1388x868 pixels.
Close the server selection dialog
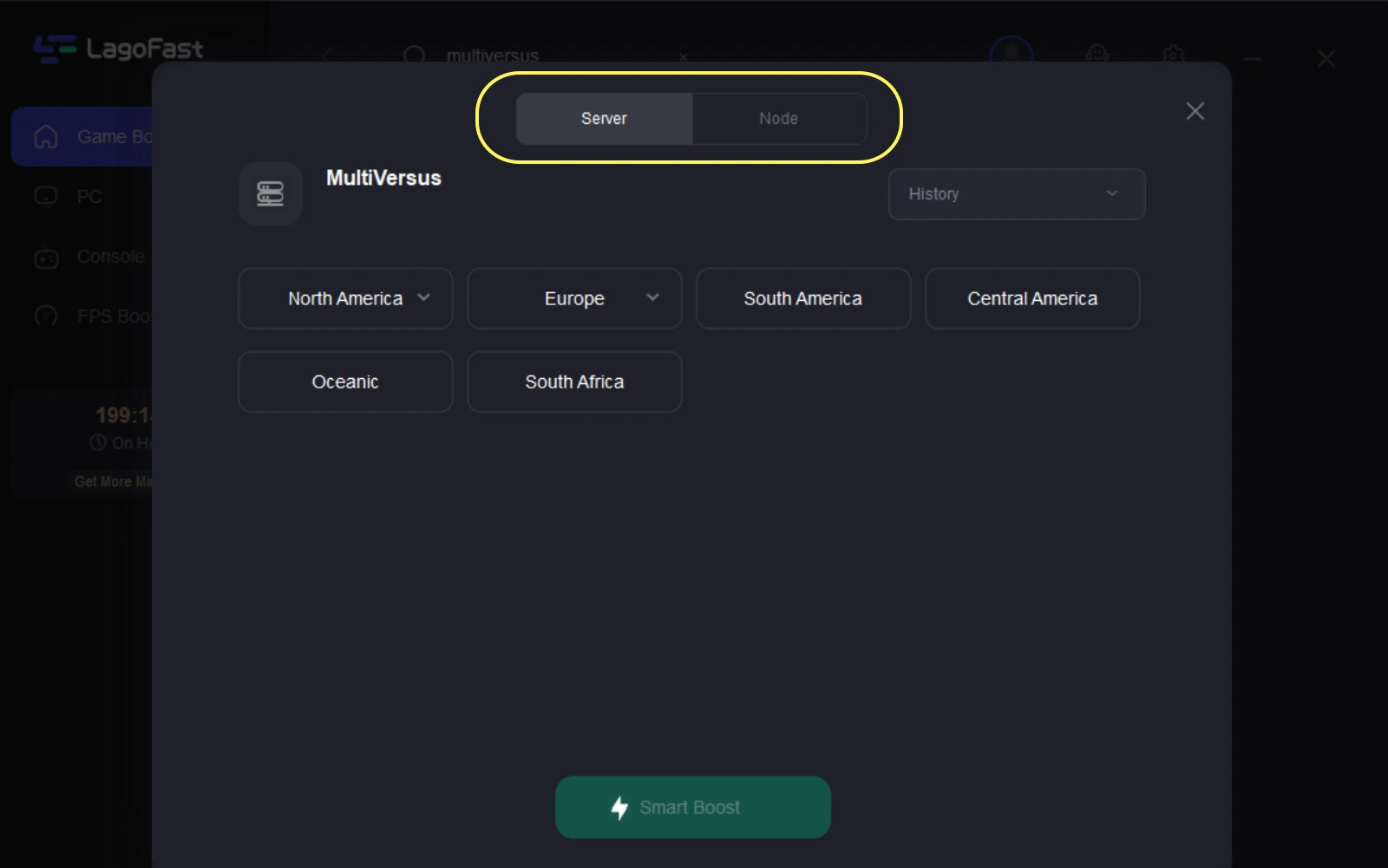click(x=1195, y=111)
